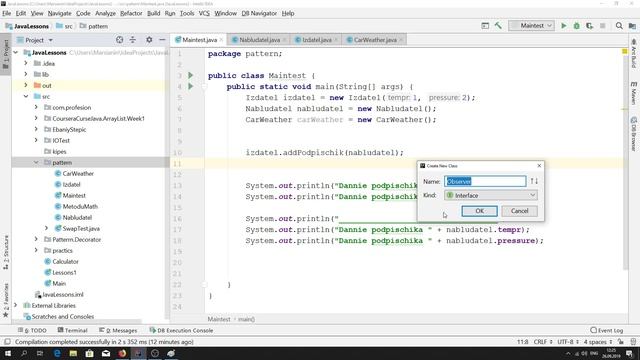Open Project panel settings gear

click(149, 40)
